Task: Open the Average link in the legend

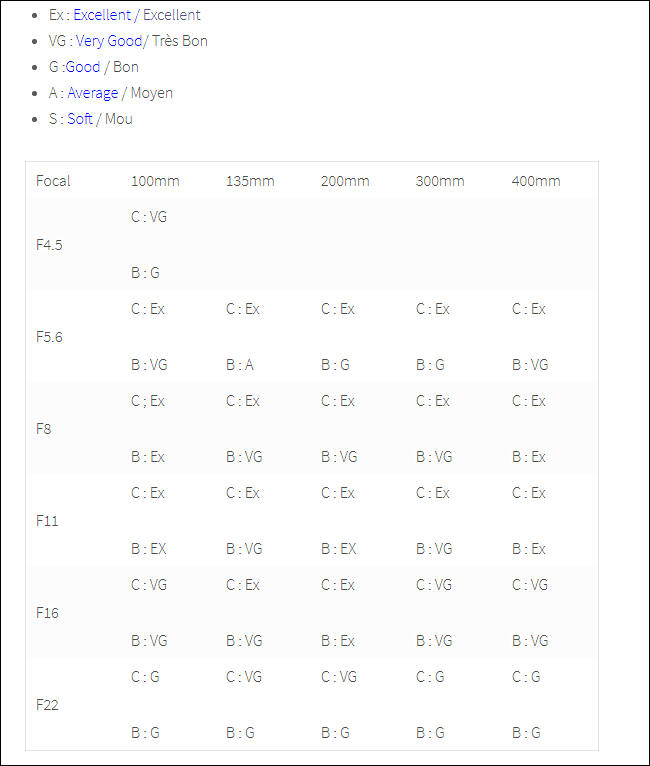Action: [x=93, y=93]
